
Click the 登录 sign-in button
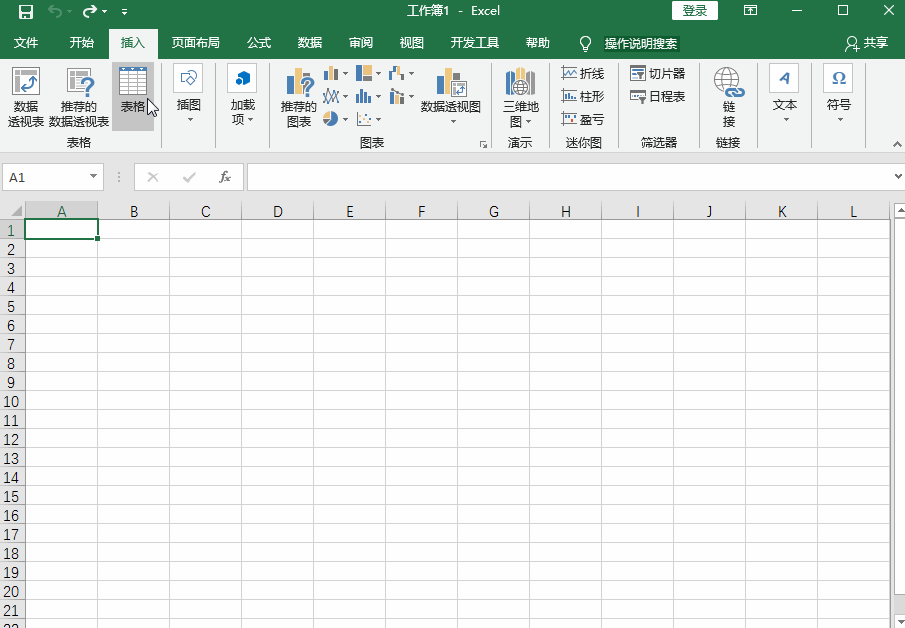(x=695, y=10)
